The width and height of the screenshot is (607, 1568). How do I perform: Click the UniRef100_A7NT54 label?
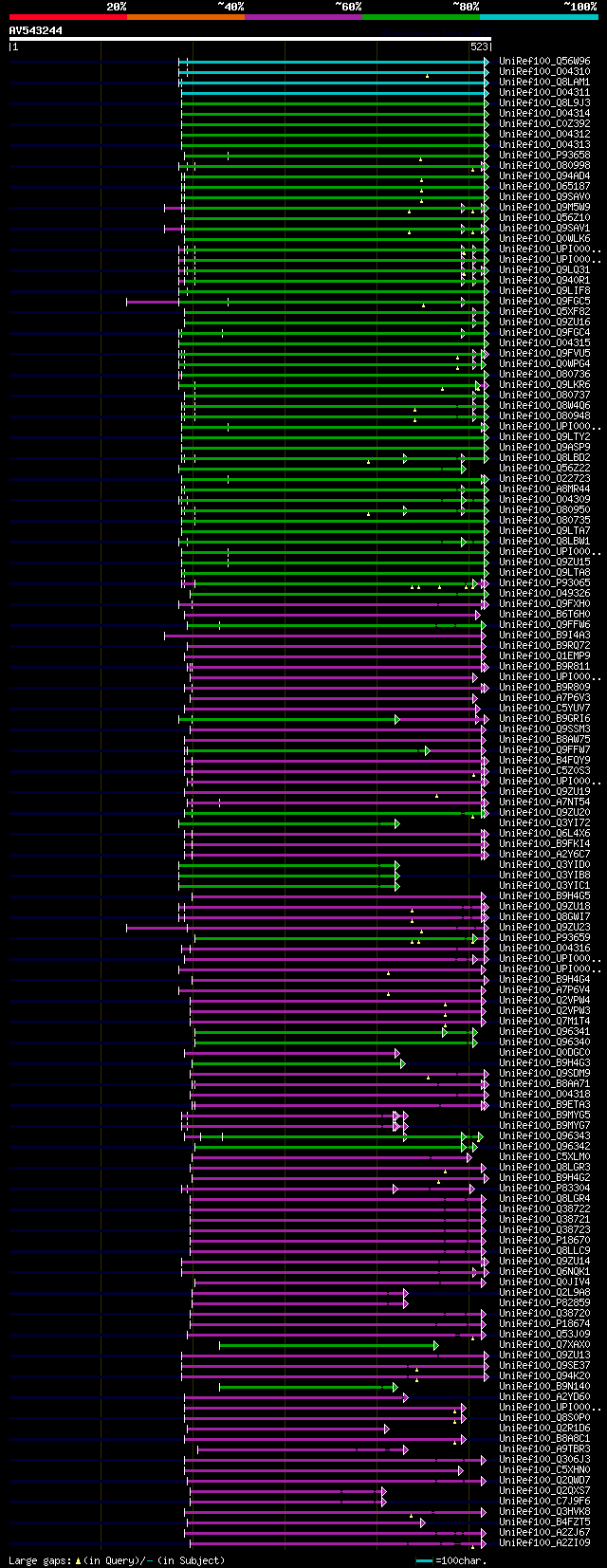[544, 802]
